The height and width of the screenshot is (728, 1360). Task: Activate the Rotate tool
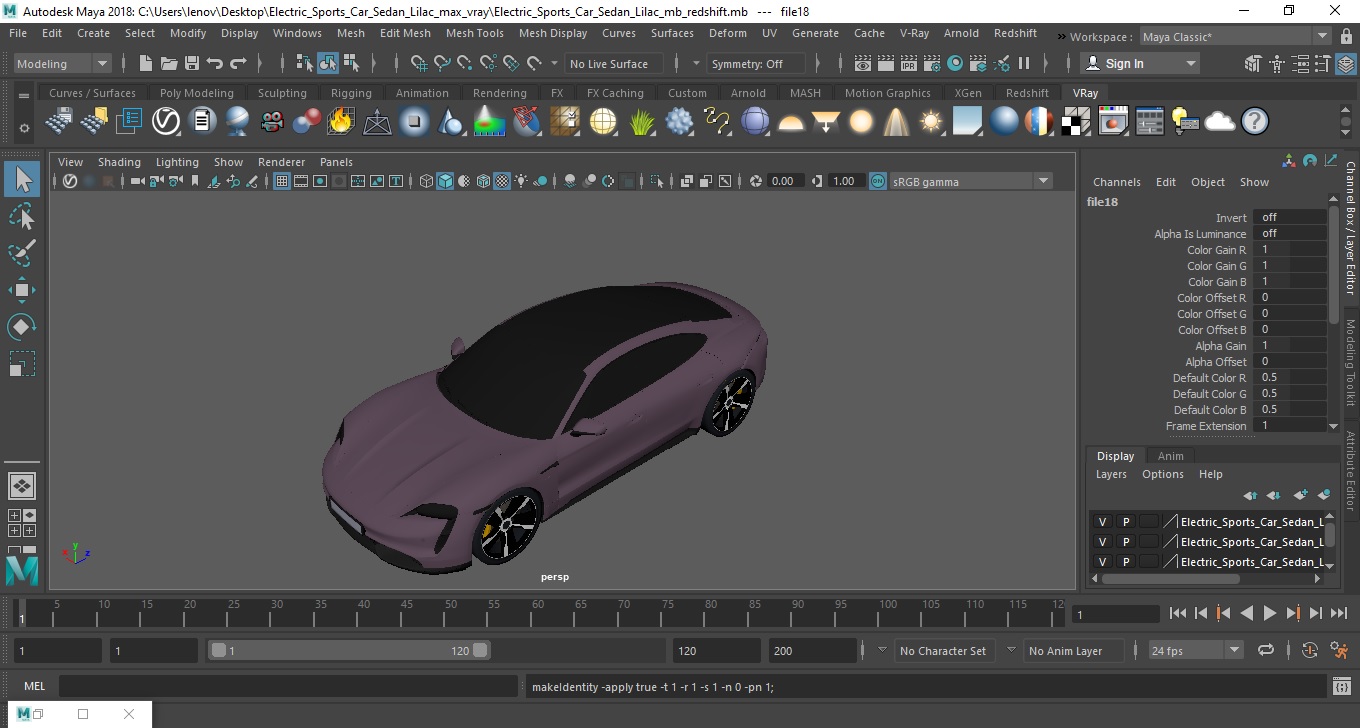pyautogui.click(x=22, y=327)
